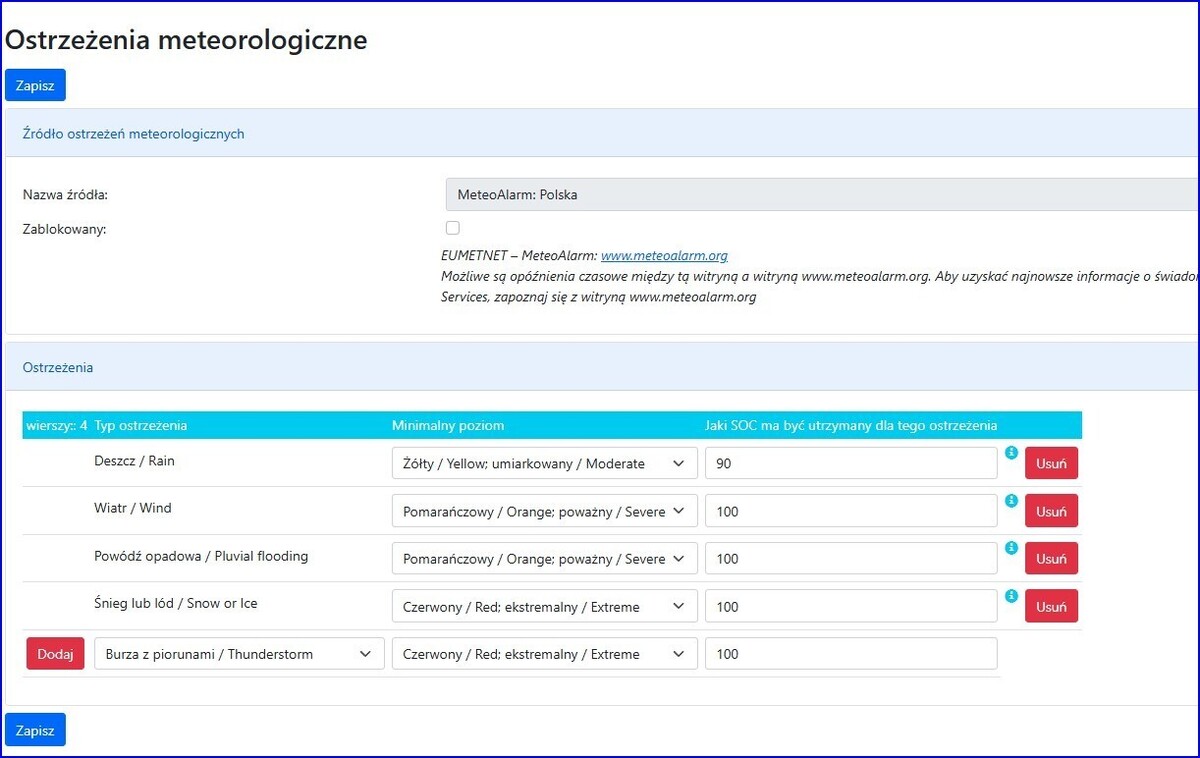Click the Nazwa źródła field MeteoAlarm: Polska

pyautogui.click(x=820, y=195)
